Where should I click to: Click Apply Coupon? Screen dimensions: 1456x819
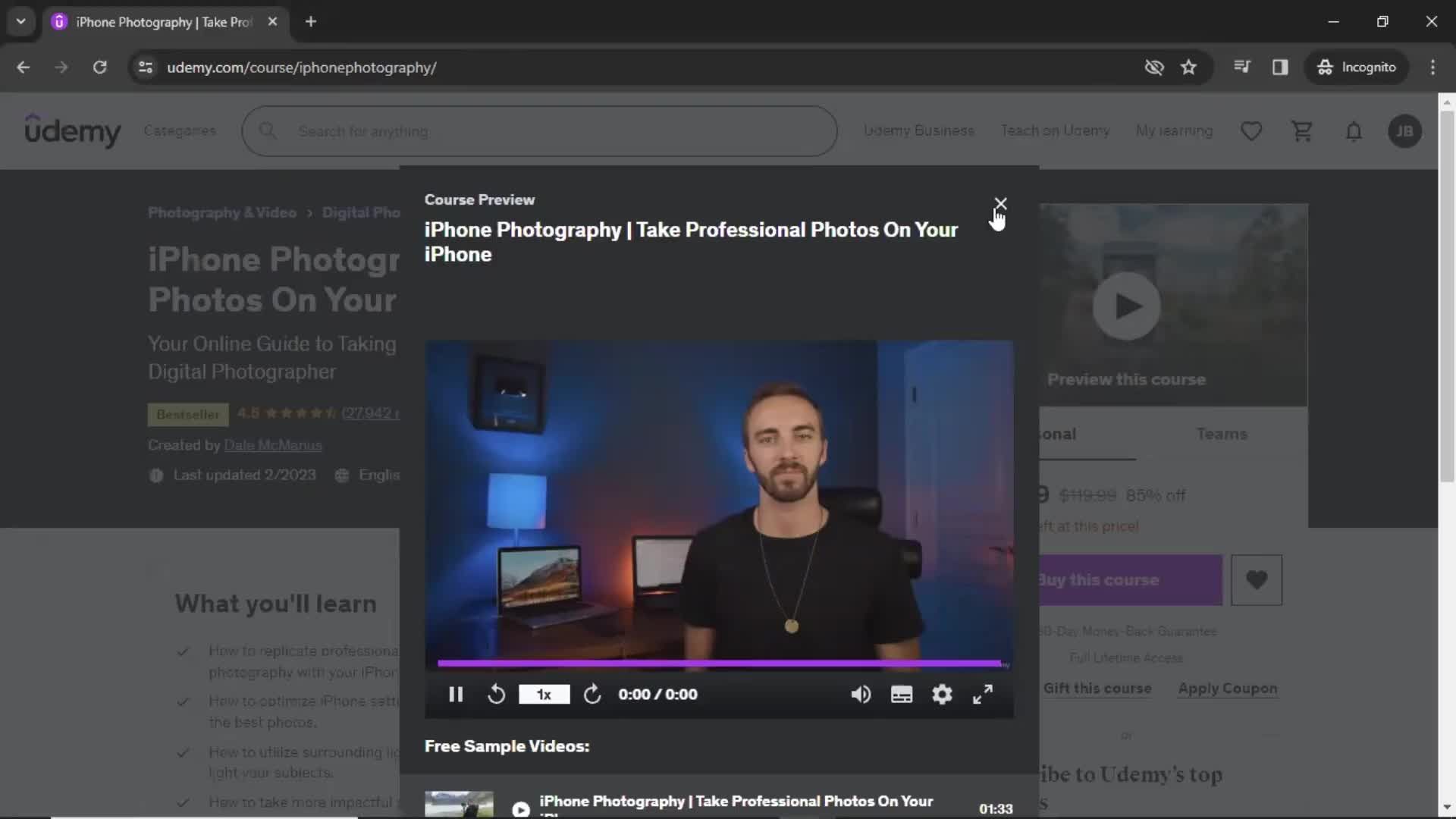point(1228,689)
